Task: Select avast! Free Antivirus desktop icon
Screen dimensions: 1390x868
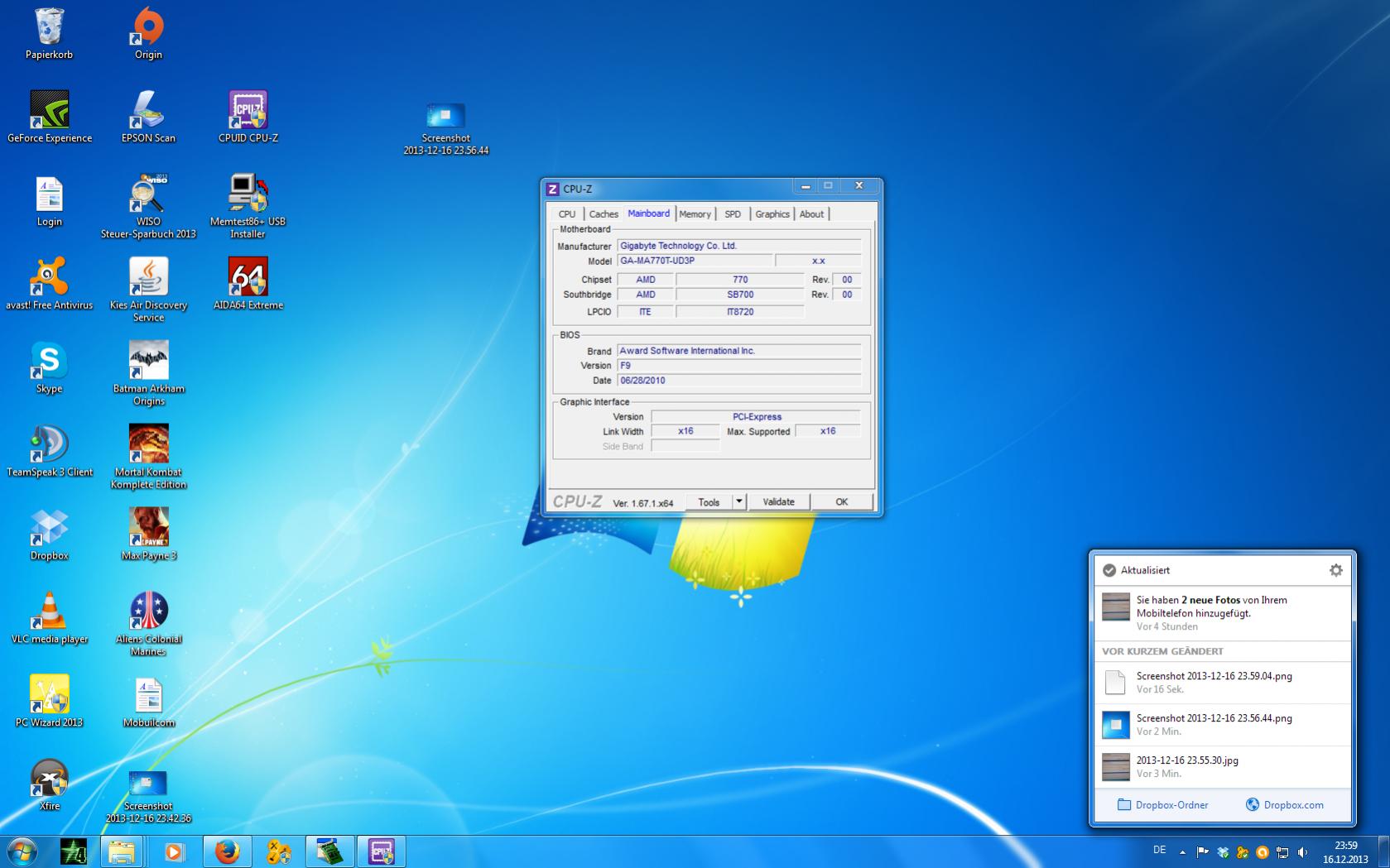Action: pos(50,284)
